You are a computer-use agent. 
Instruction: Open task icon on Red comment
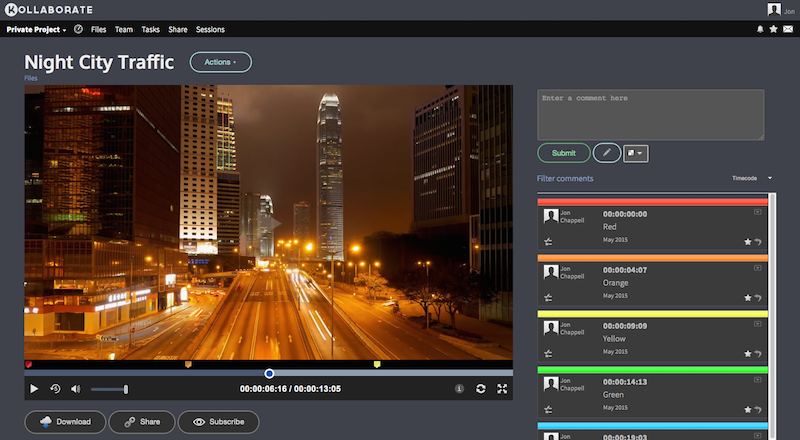[548, 242]
